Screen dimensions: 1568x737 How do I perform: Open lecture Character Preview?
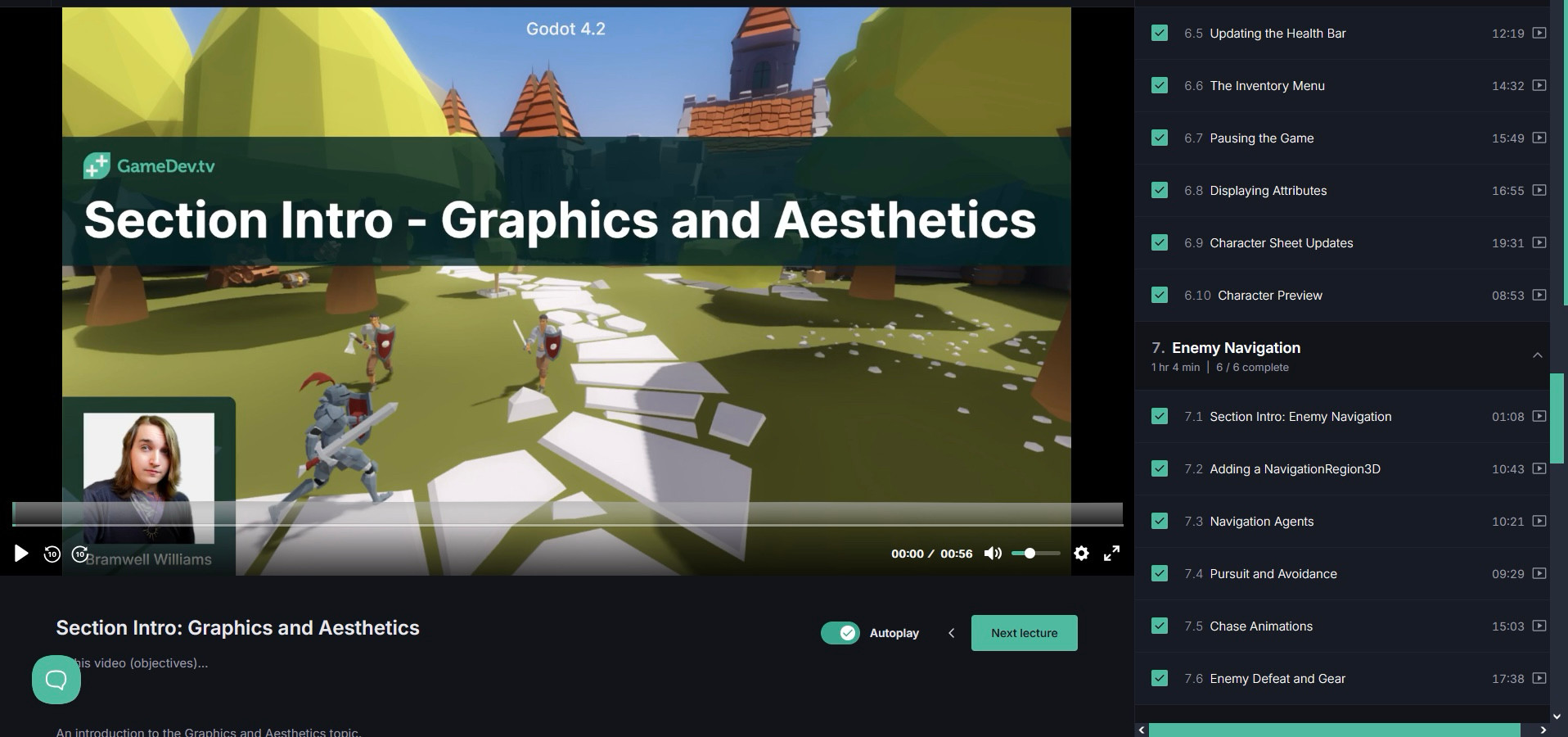click(1270, 296)
